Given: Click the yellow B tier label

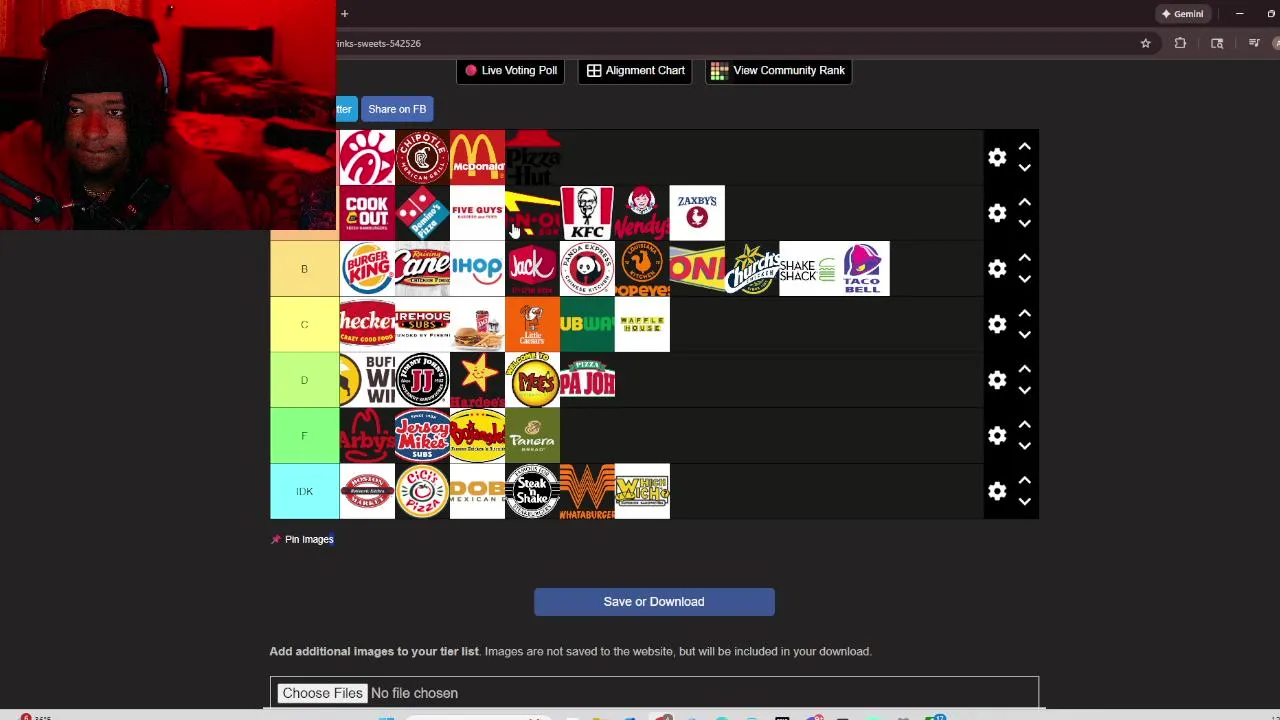Looking at the screenshot, I should tap(305, 268).
